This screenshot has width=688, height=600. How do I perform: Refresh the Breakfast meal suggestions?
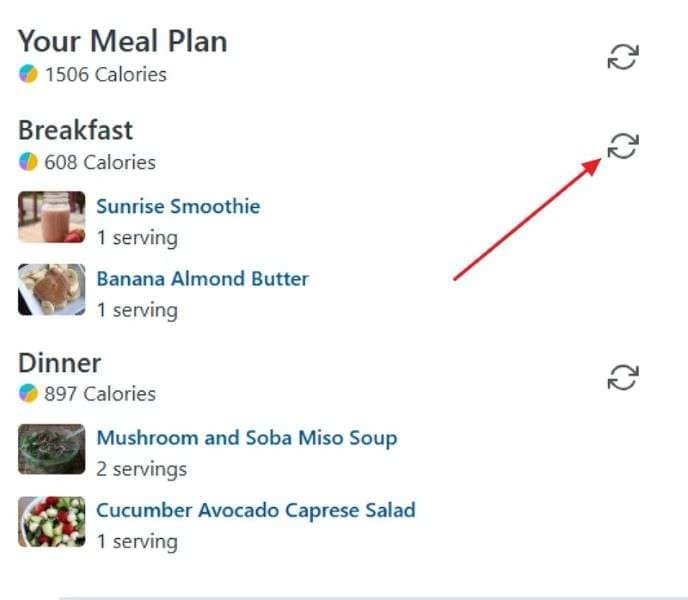(622, 146)
